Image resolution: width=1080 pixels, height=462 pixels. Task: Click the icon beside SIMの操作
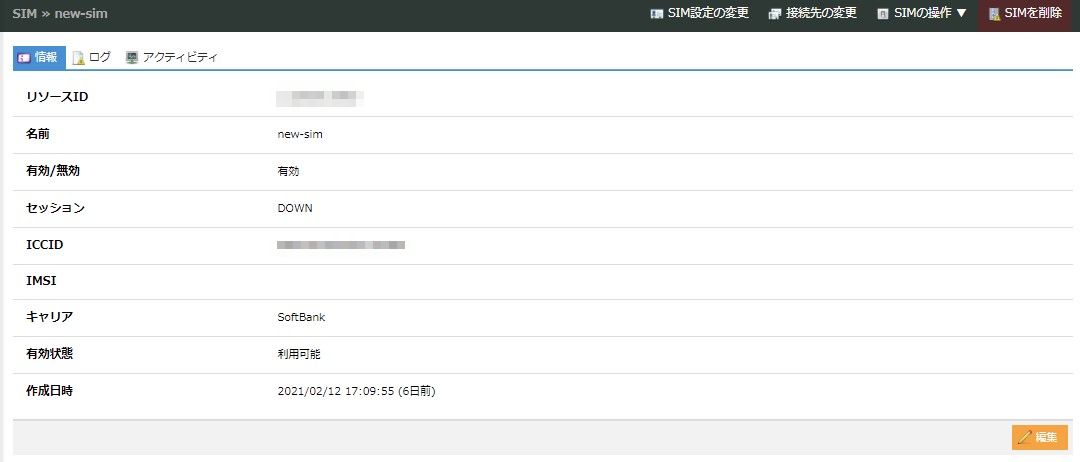tap(883, 14)
